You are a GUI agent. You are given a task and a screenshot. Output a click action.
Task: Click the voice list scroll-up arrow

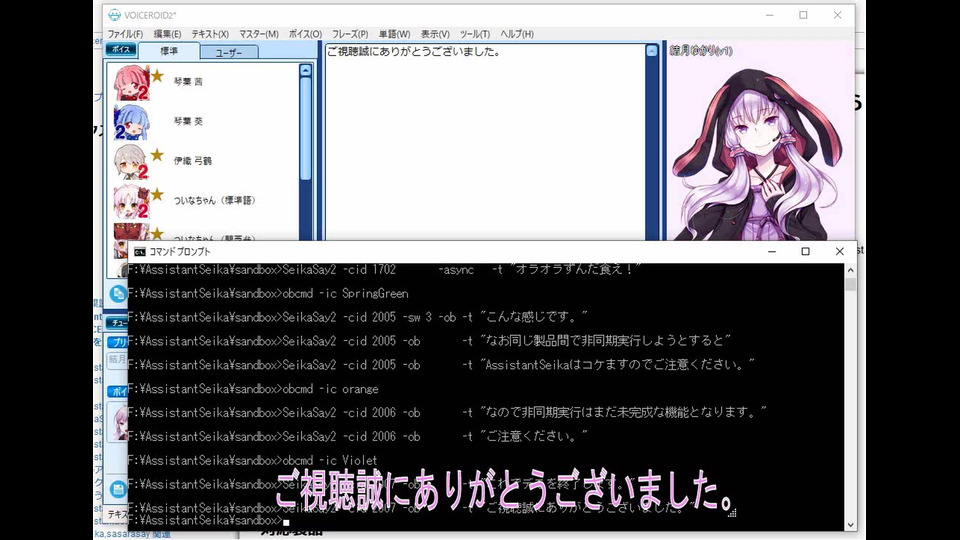tap(306, 70)
